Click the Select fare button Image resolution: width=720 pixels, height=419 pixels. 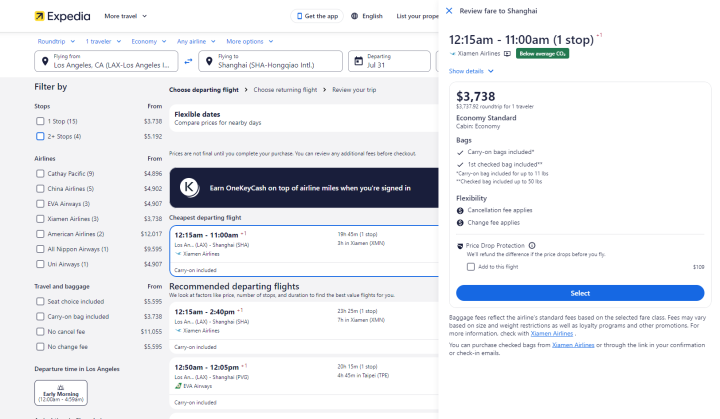pyautogui.click(x=580, y=293)
